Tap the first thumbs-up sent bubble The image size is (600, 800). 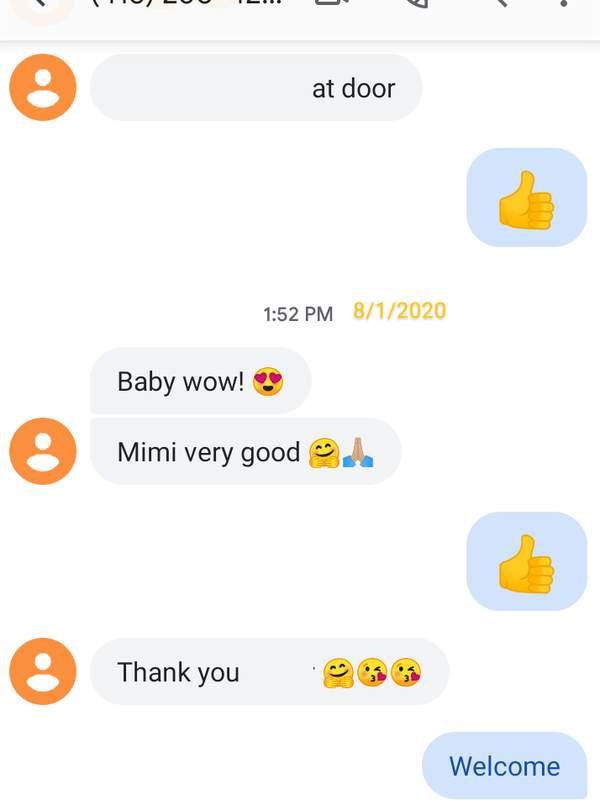(527, 197)
